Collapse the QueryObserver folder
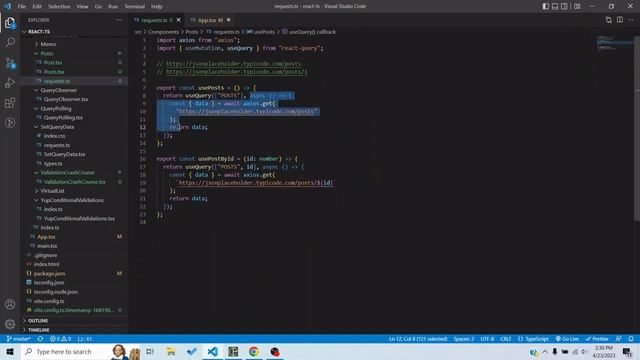Image resolution: width=640 pixels, height=360 pixels. click(58, 90)
